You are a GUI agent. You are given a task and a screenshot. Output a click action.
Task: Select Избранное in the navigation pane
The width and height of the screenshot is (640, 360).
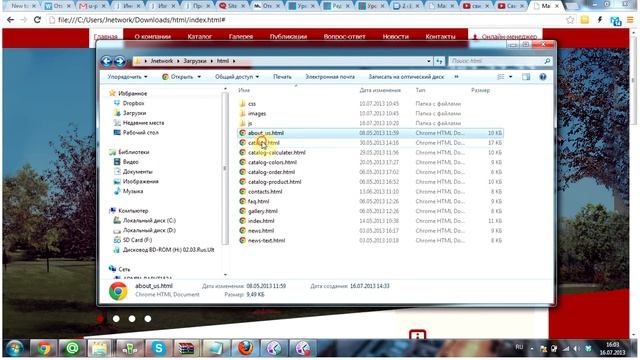click(x=132, y=93)
